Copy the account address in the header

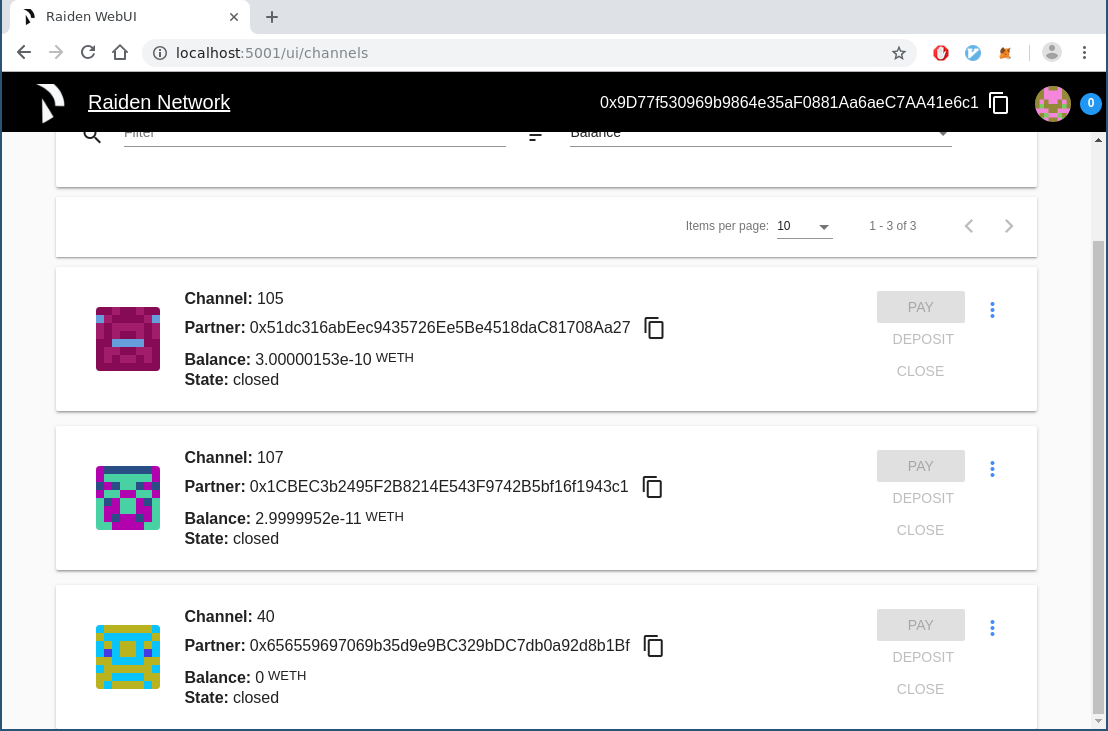pos(998,103)
